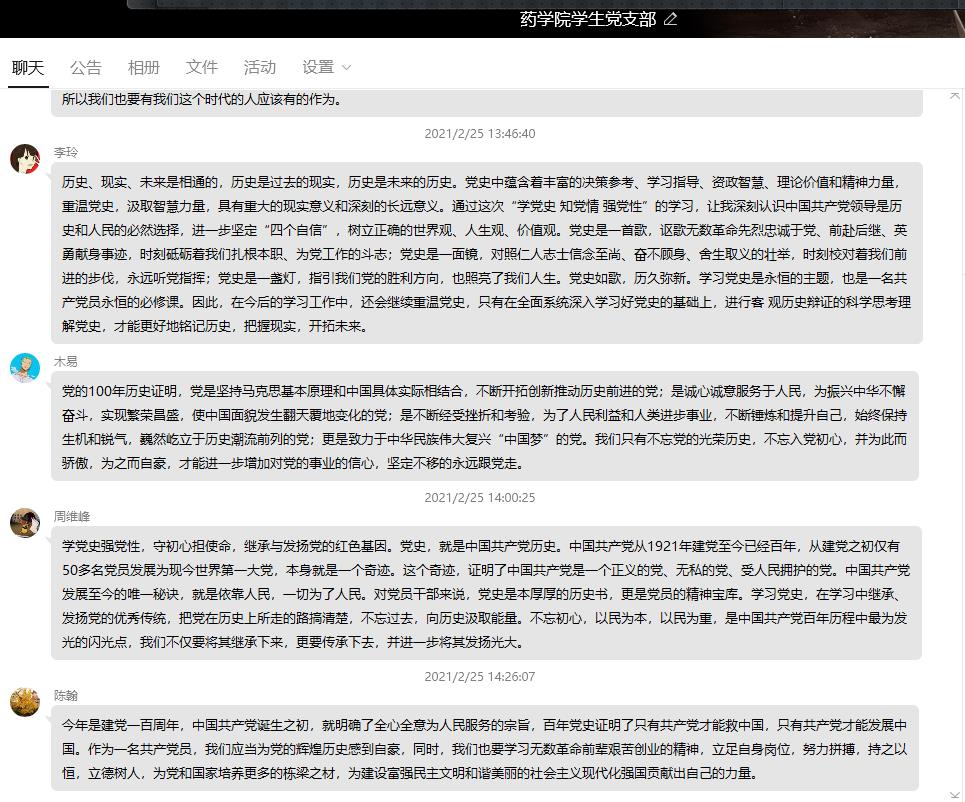Screen dimensions: 965x802
Task: Open the 公告 tab
Action: pos(86,67)
